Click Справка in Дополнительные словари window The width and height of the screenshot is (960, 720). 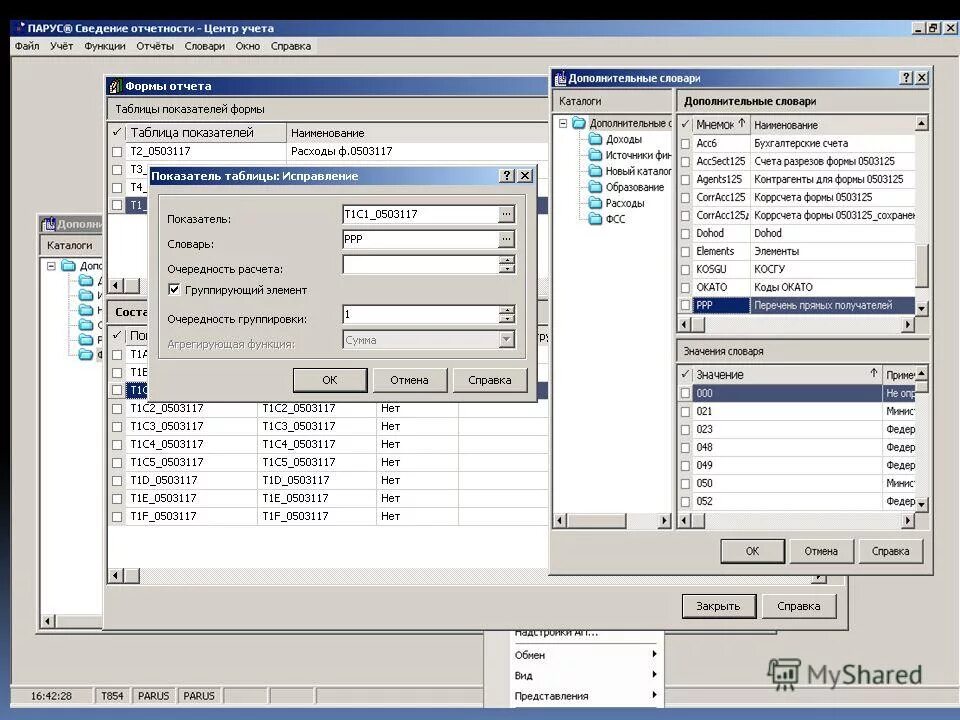[x=890, y=551]
